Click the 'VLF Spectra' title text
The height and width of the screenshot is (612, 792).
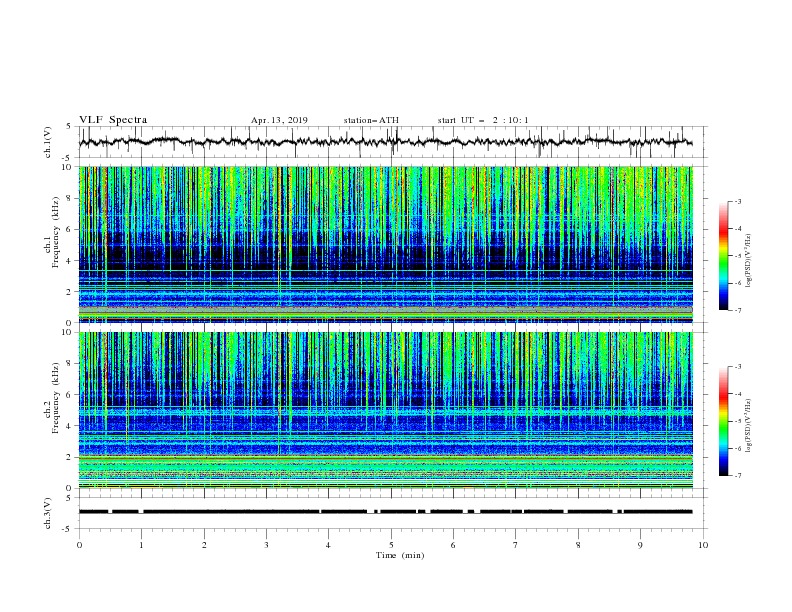click(x=113, y=120)
